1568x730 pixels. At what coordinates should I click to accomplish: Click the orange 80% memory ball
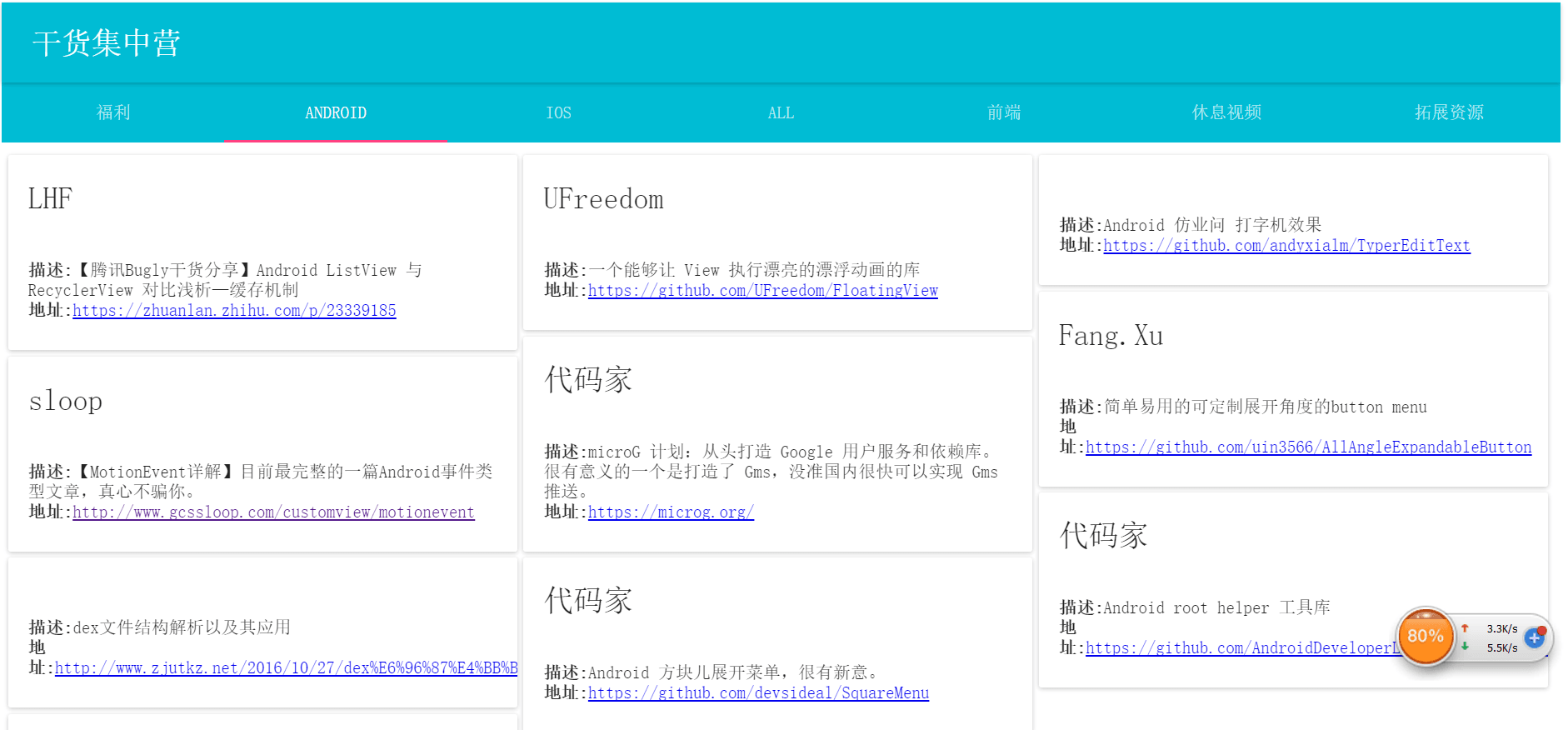pos(1425,636)
